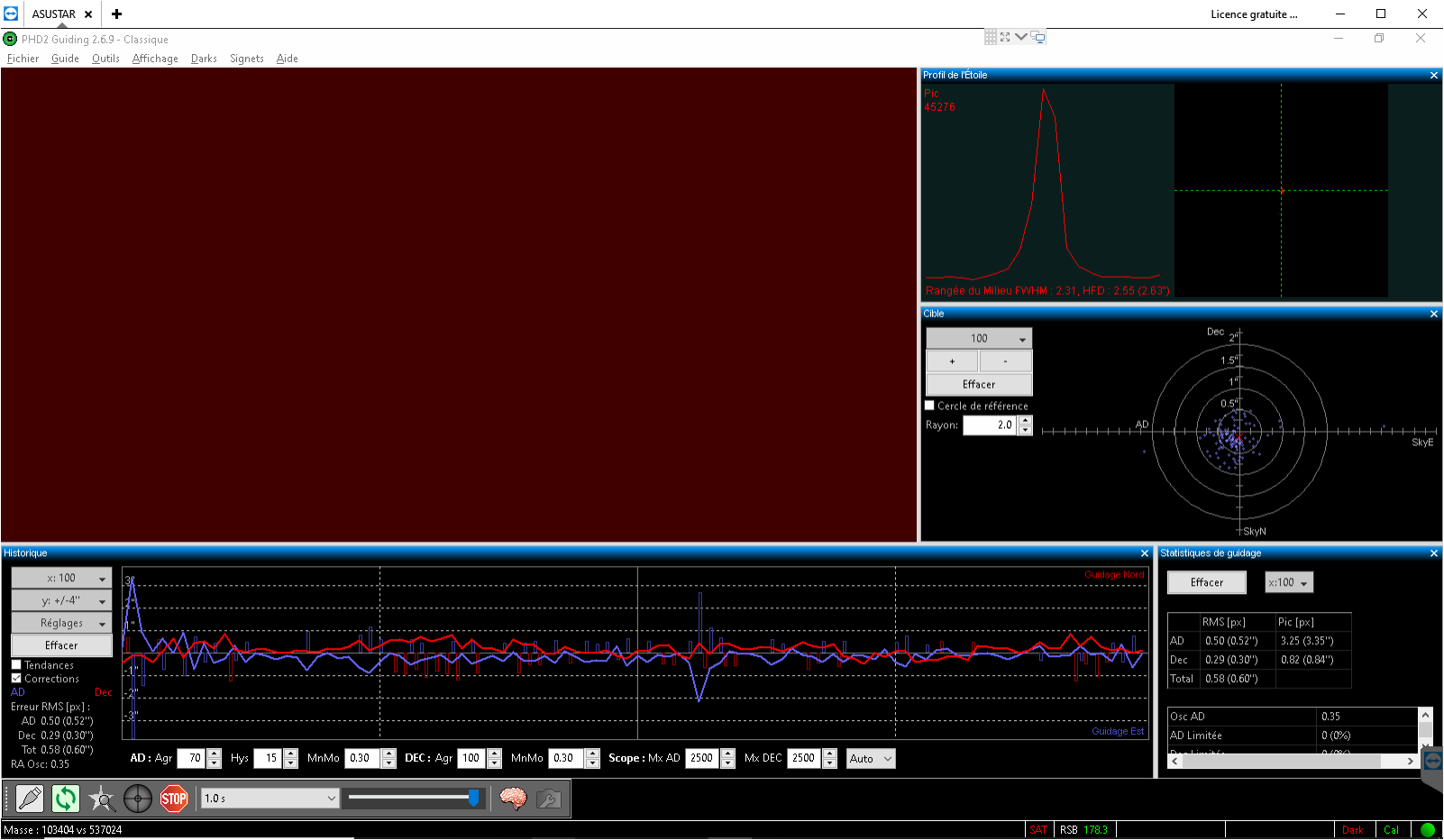Click the monitors icon in the session toolbar
Image resolution: width=1444 pixels, height=840 pixels.
tap(1038, 37)
